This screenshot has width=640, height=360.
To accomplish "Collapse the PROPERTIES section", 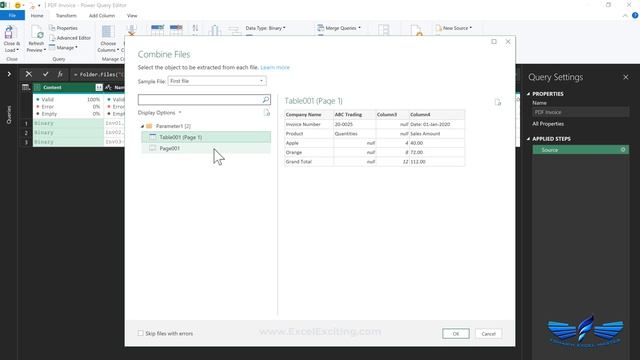I will click(x=528, y=94).
